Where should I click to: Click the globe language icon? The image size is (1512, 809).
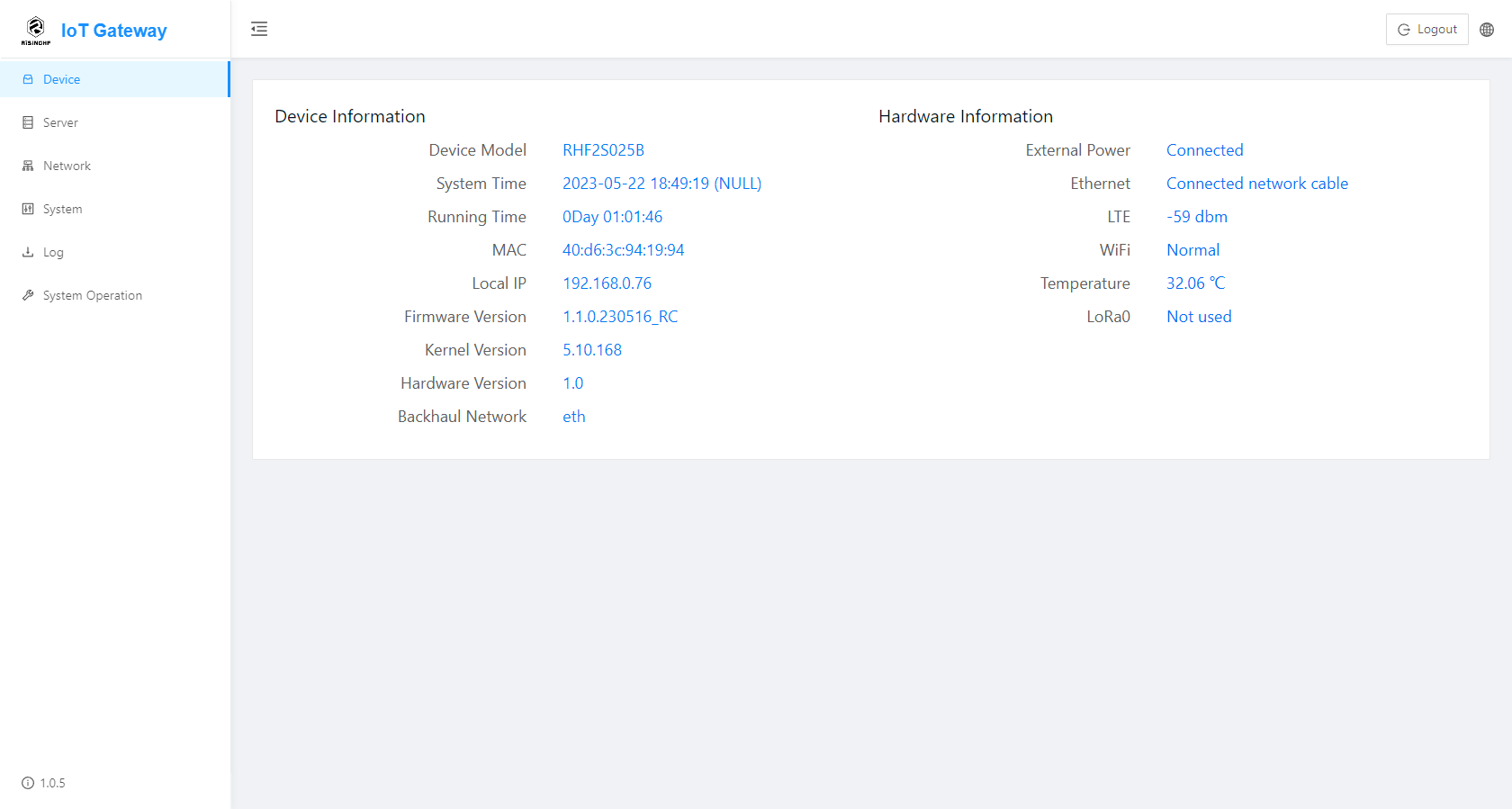[1487, 30]
